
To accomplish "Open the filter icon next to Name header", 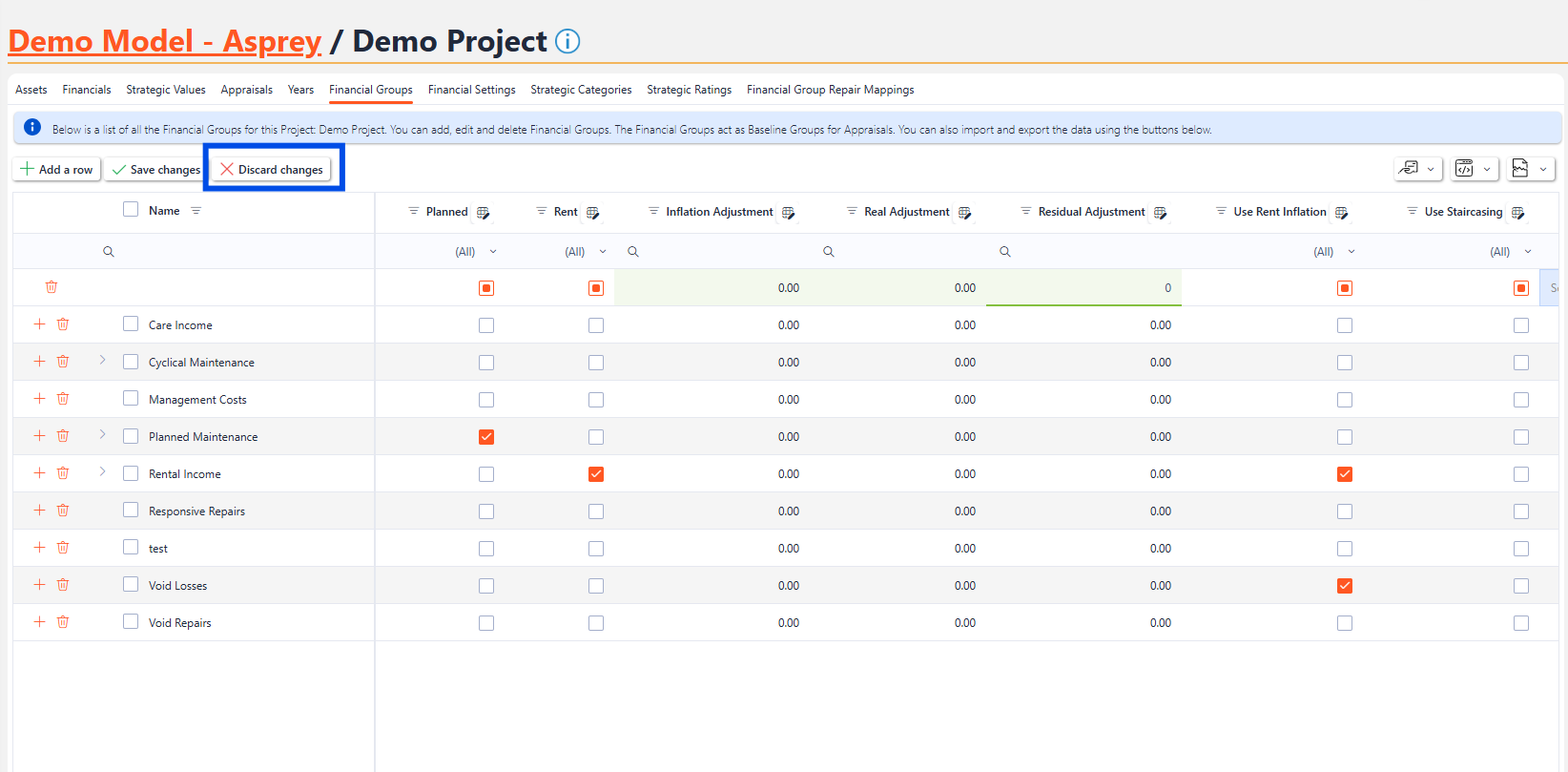I will pyautogui.click(x=196, y=211).
